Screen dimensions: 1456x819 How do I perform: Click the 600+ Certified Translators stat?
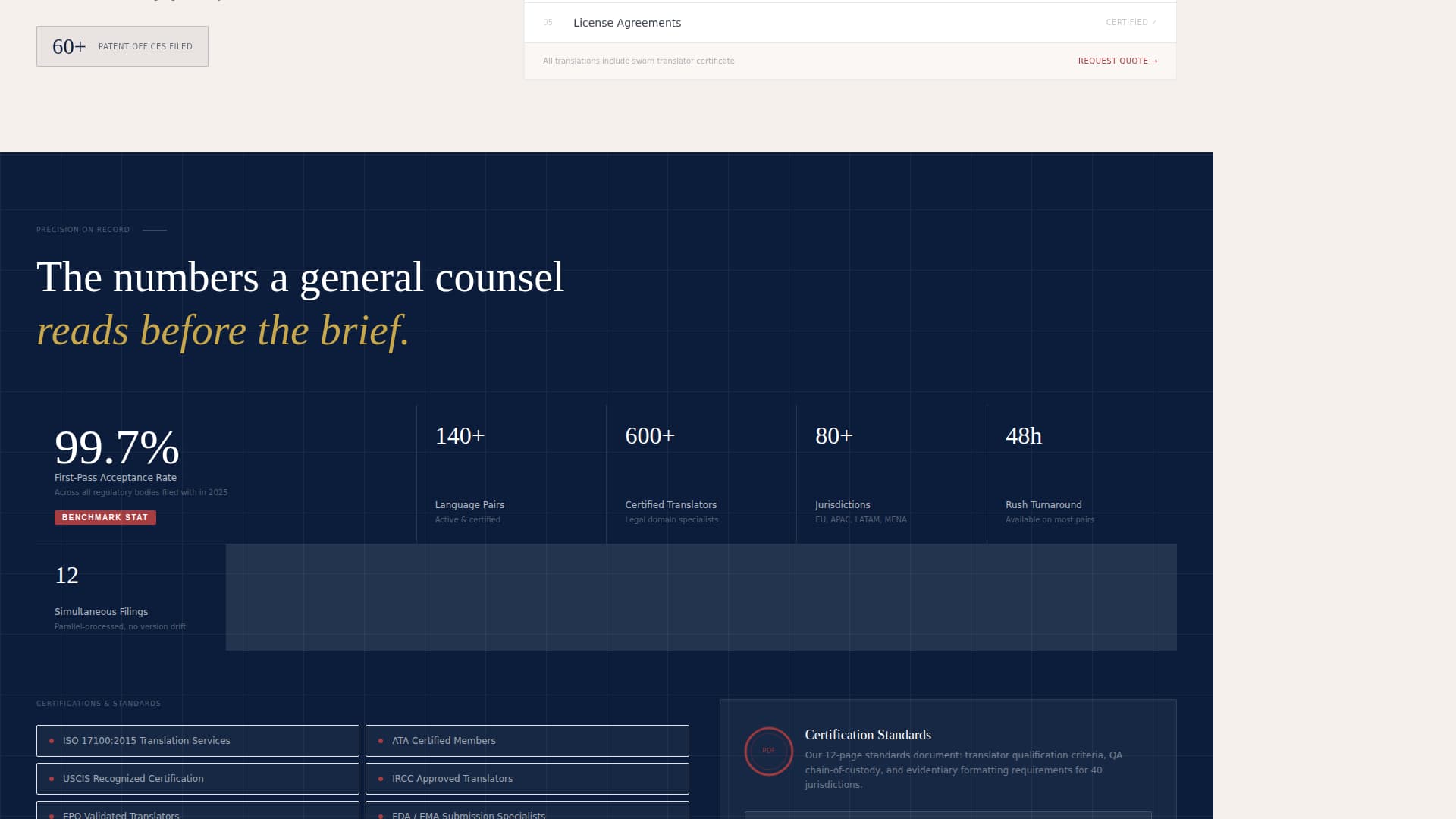[701, 475]
